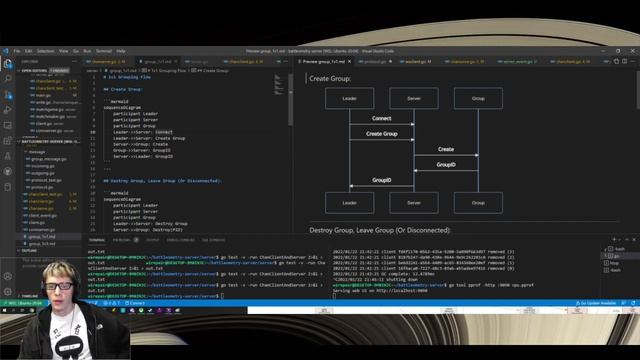
Task: Open the Manage gear icon
Action: click(7, 291)
